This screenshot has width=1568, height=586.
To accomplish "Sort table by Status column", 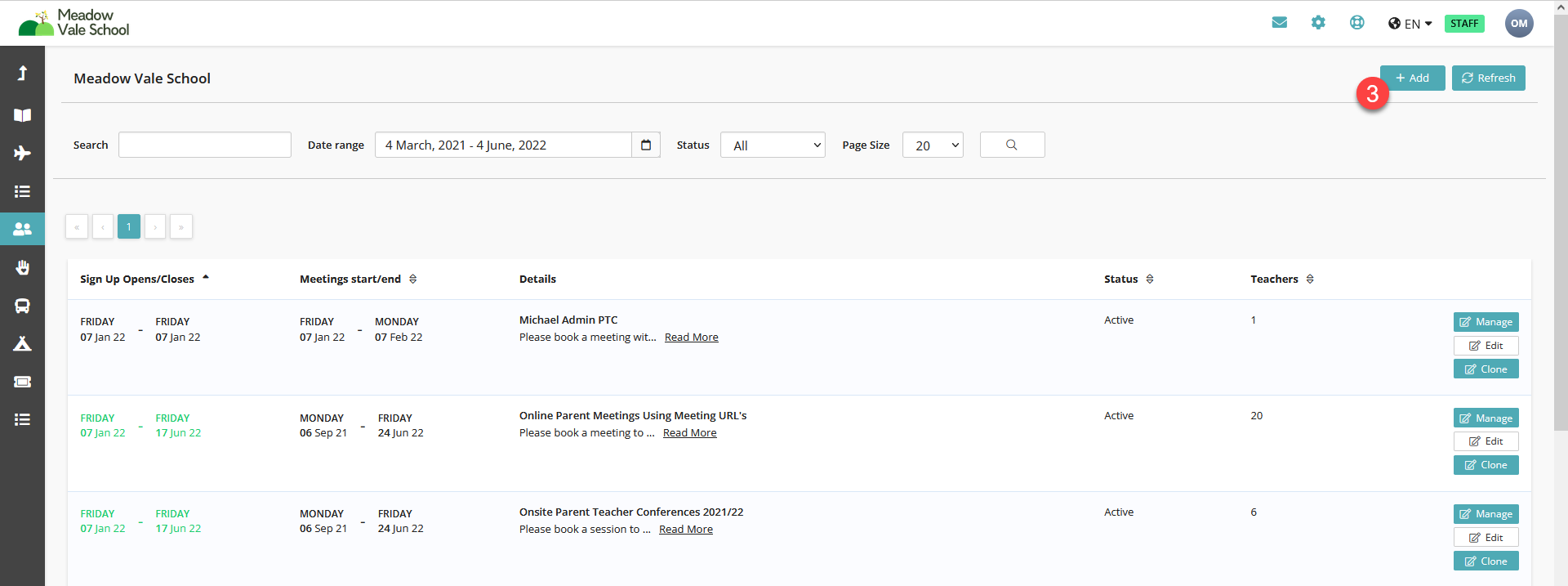I will [1150, 280].
